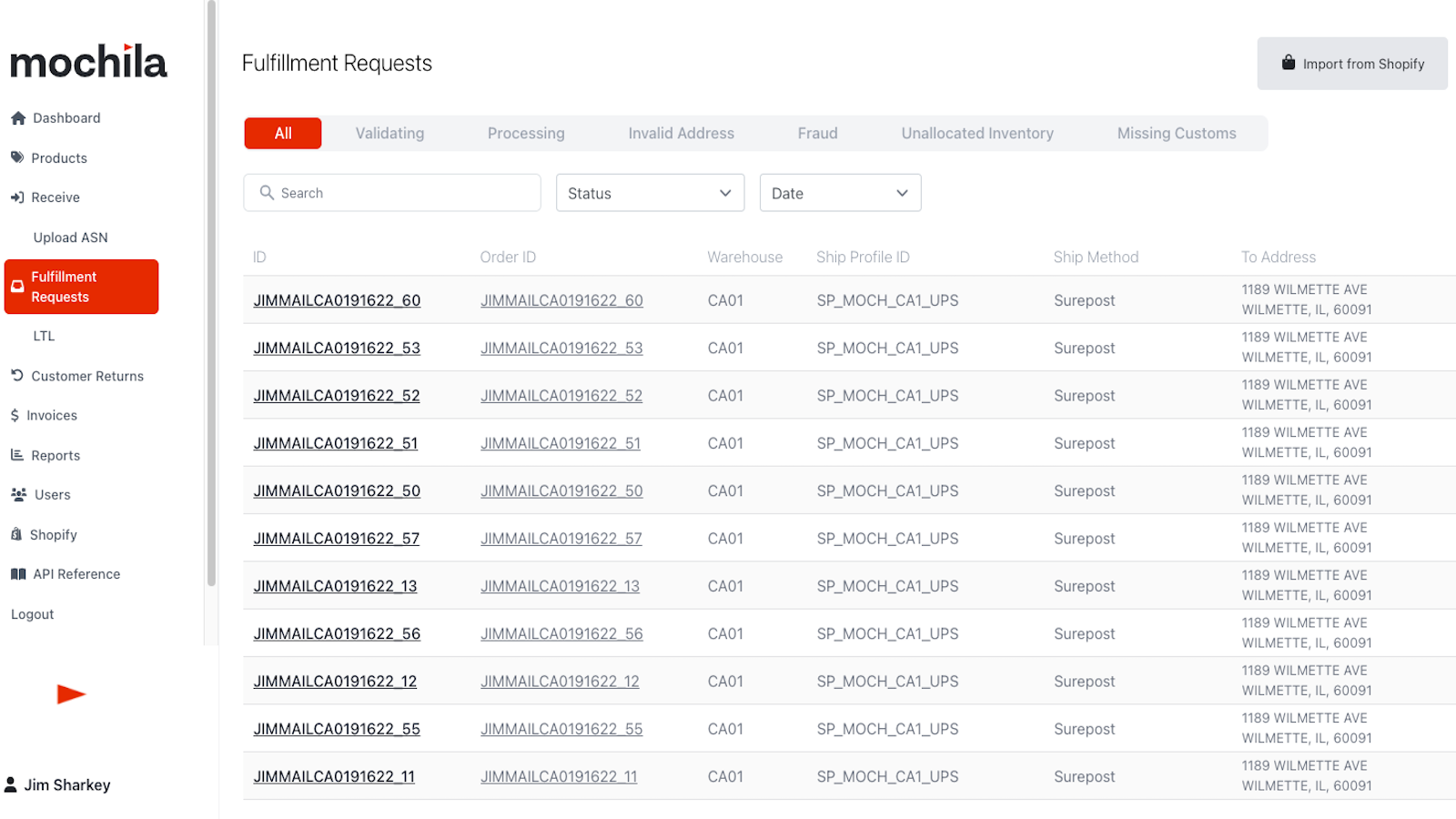Select the Missing Customs tab
Viewport: 1456px width, 819px height.
pyautogui.click(x=1176, y=133)
